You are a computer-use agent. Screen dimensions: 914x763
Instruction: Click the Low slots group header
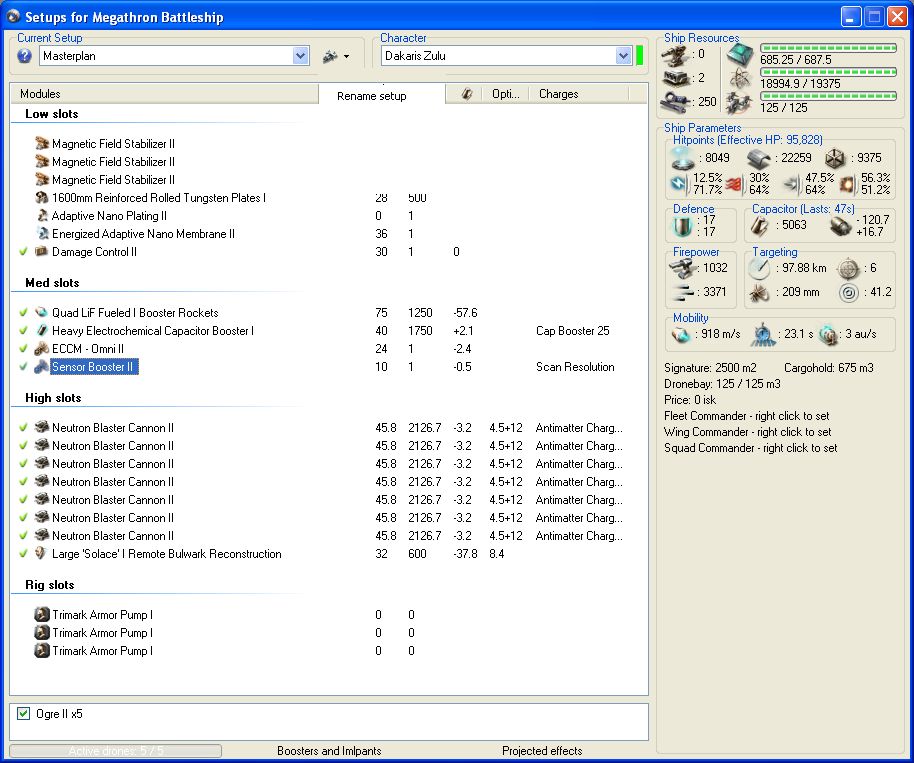tap(52, 114)
